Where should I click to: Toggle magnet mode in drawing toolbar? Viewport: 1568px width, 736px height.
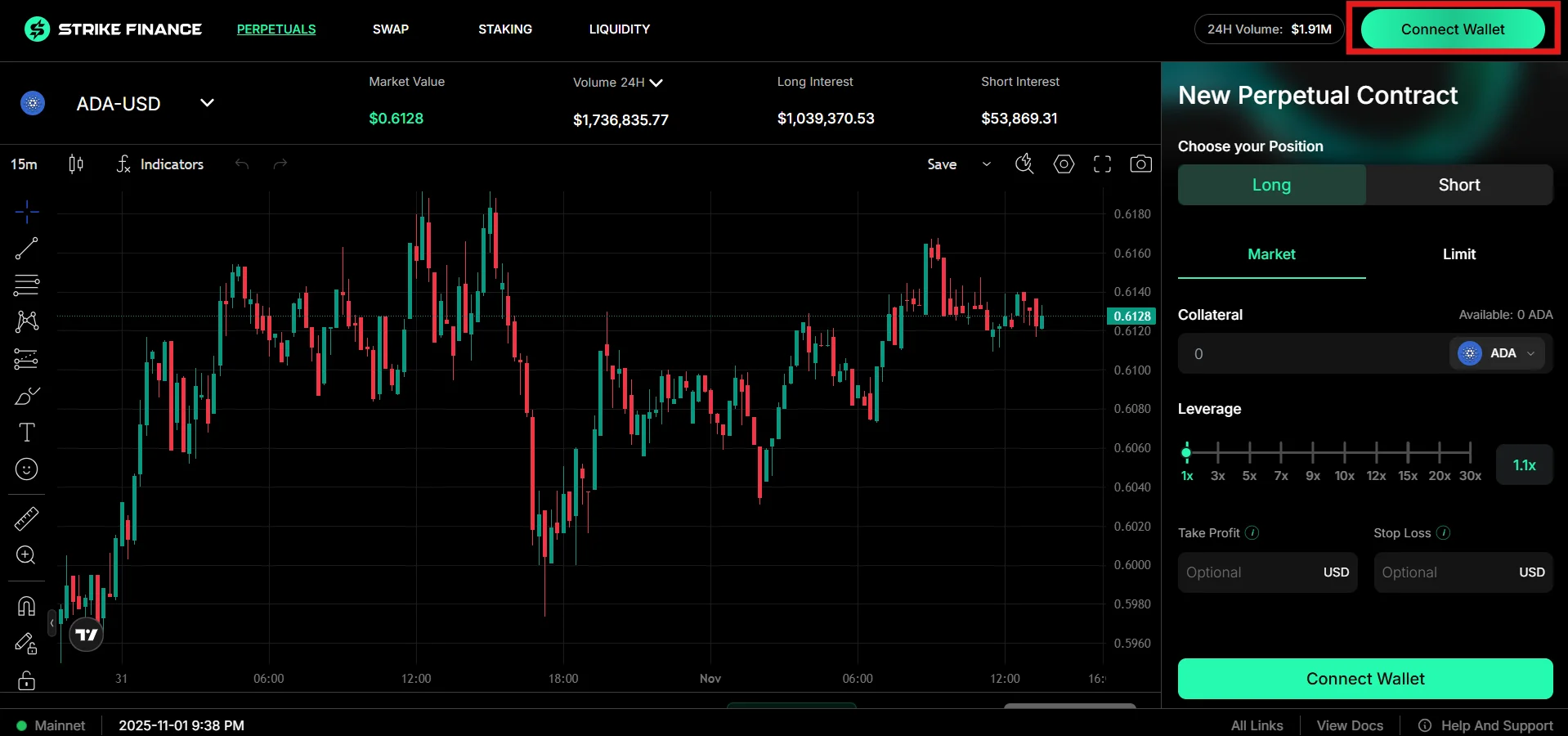pyautogui.click(x=26, y=606)
